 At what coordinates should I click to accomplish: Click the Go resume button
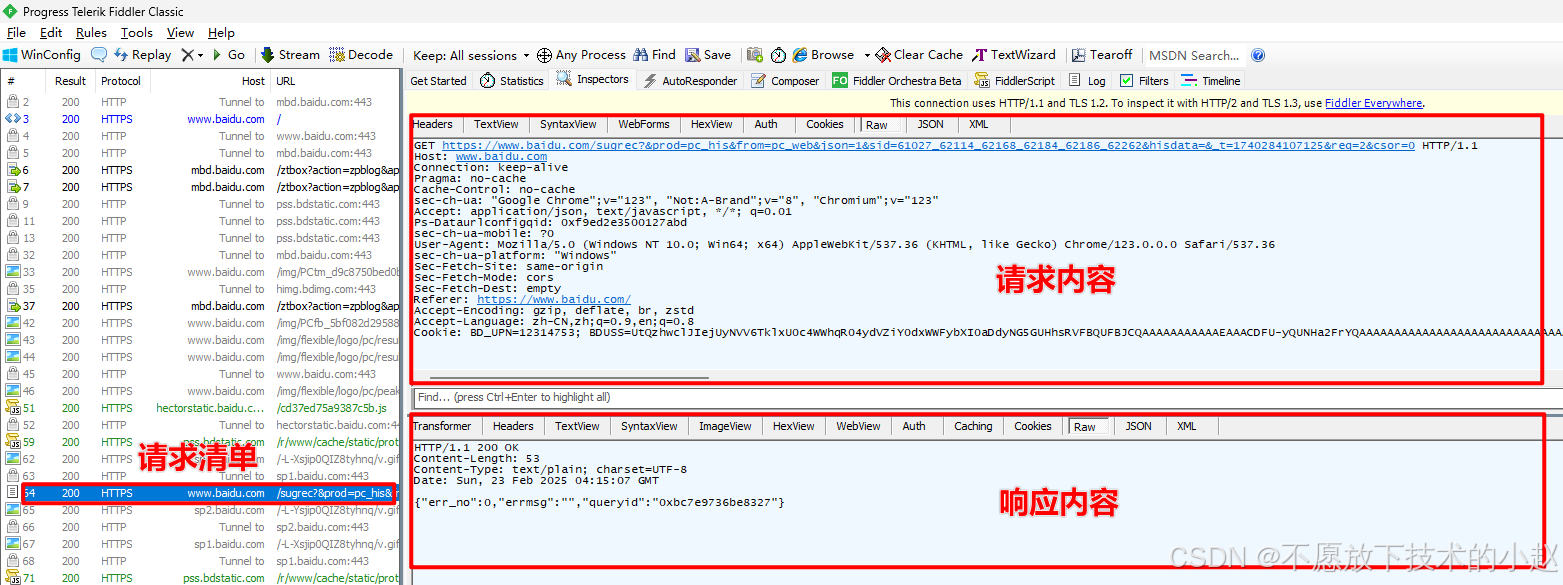click(227, 55)
